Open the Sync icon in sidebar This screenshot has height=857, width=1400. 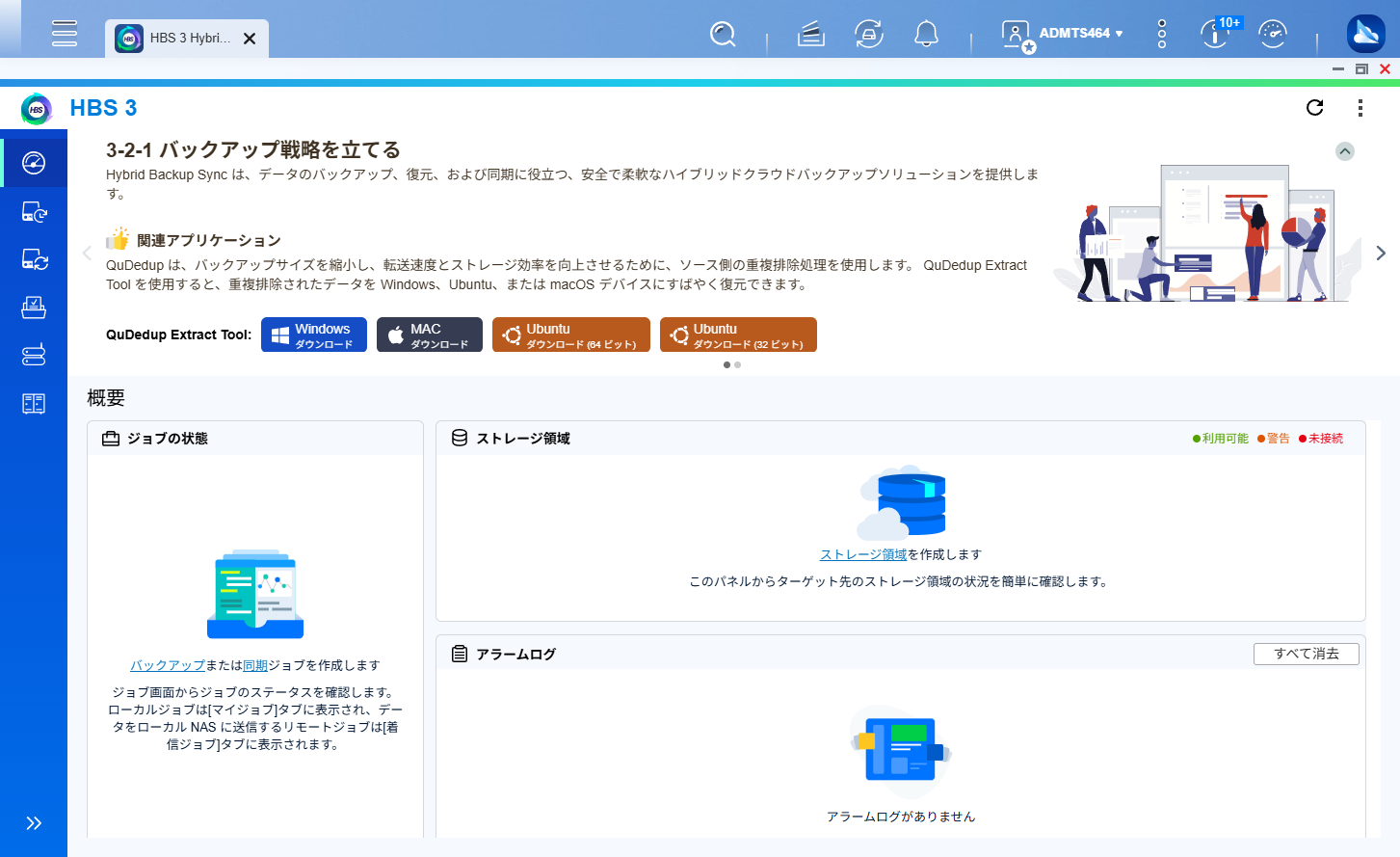[34, 259]
